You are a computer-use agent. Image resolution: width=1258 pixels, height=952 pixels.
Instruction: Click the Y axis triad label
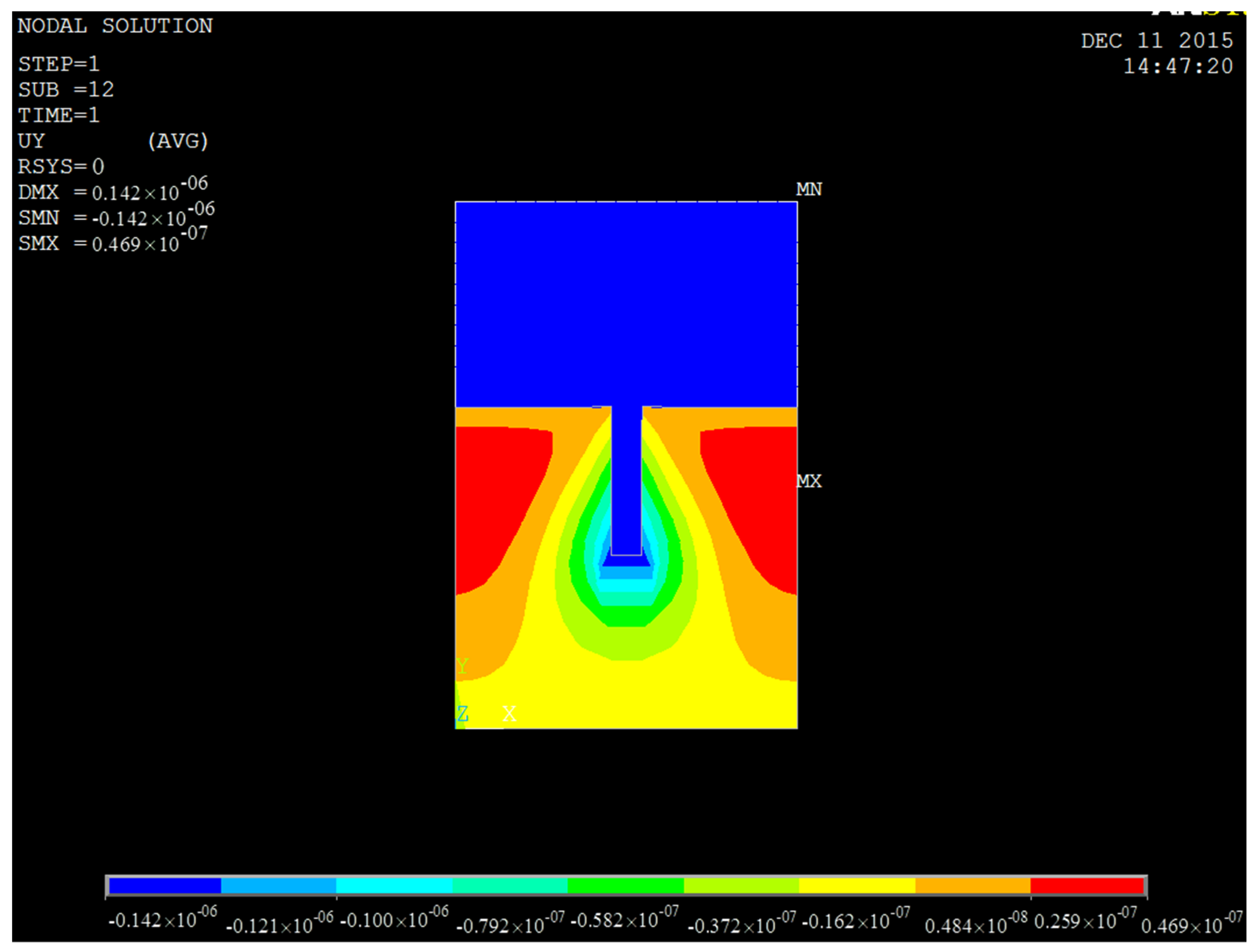click(462, 666)
